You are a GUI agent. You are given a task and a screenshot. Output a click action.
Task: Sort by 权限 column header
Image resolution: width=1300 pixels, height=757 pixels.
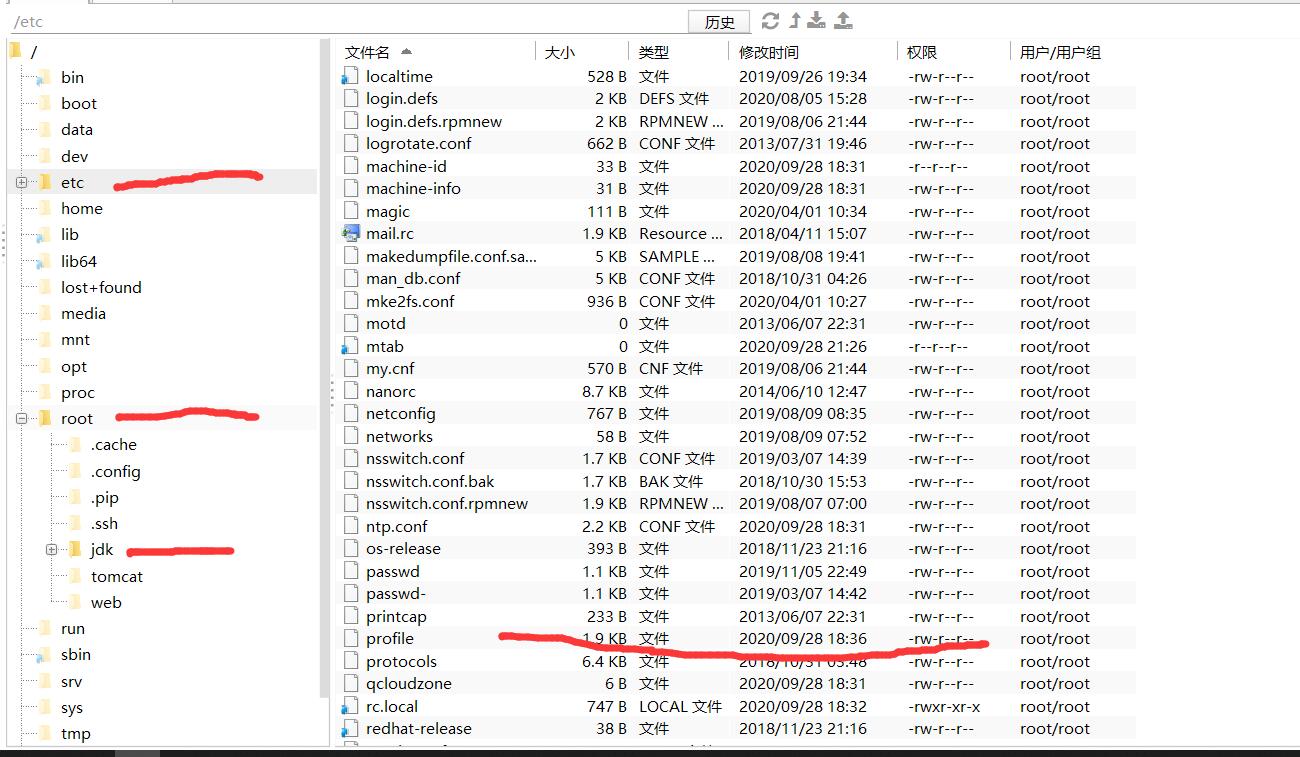click(922, 52)
